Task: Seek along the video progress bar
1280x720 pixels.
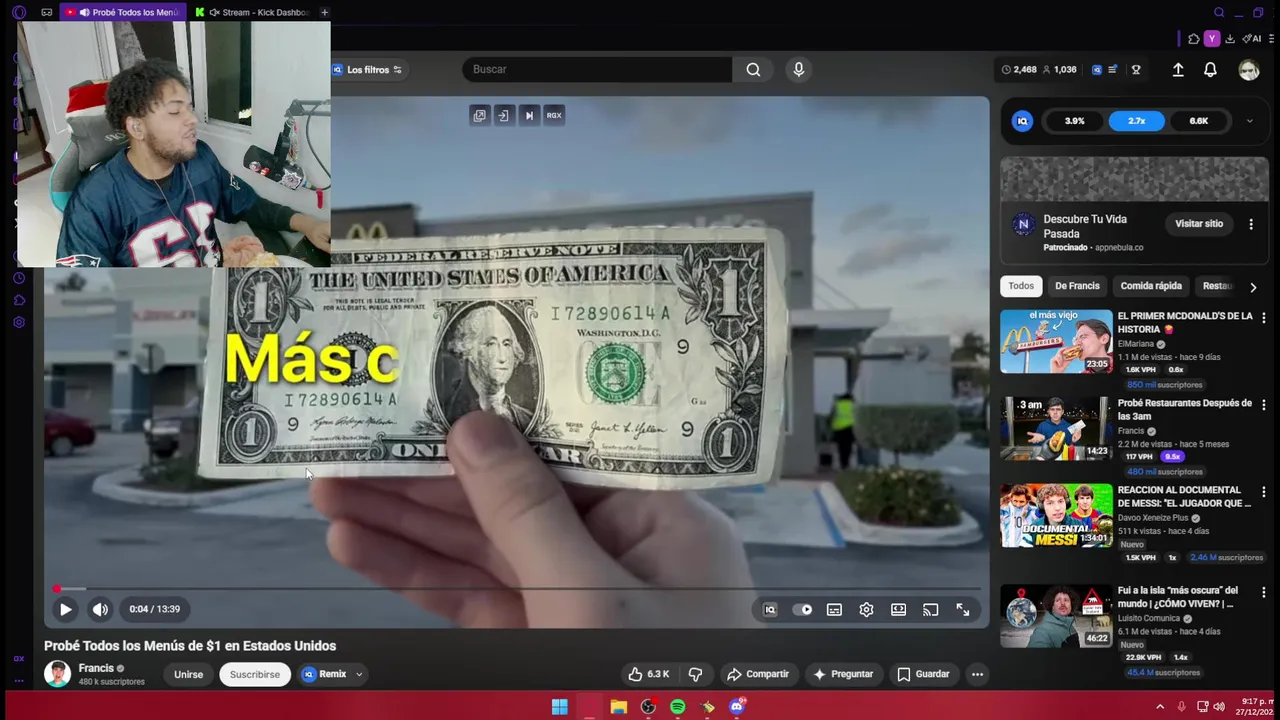Action: 517,589
